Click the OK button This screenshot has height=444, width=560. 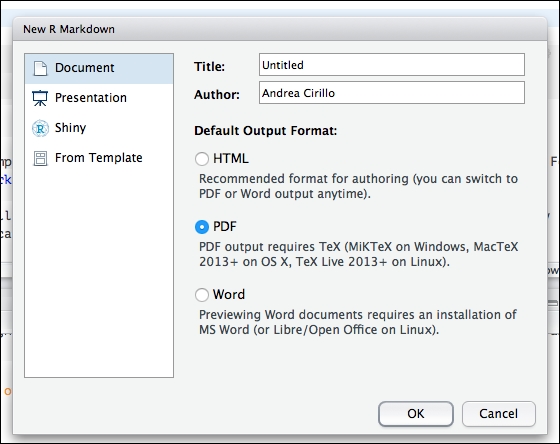pyautogui.click(x=416, y=414)
